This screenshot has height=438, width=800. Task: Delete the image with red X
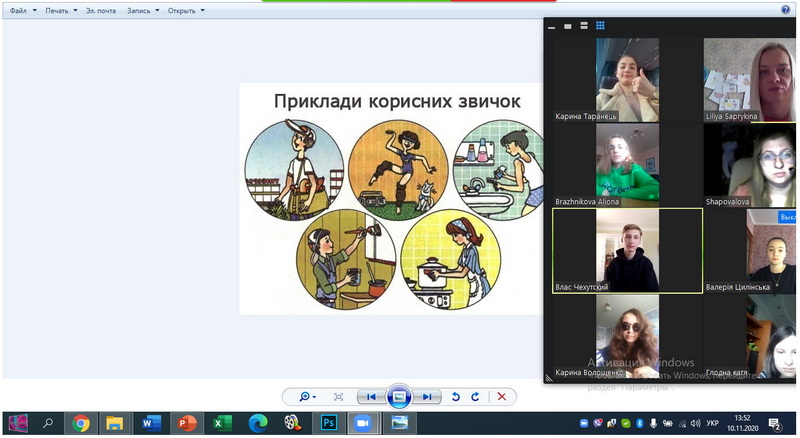click(x=502, y=397)
